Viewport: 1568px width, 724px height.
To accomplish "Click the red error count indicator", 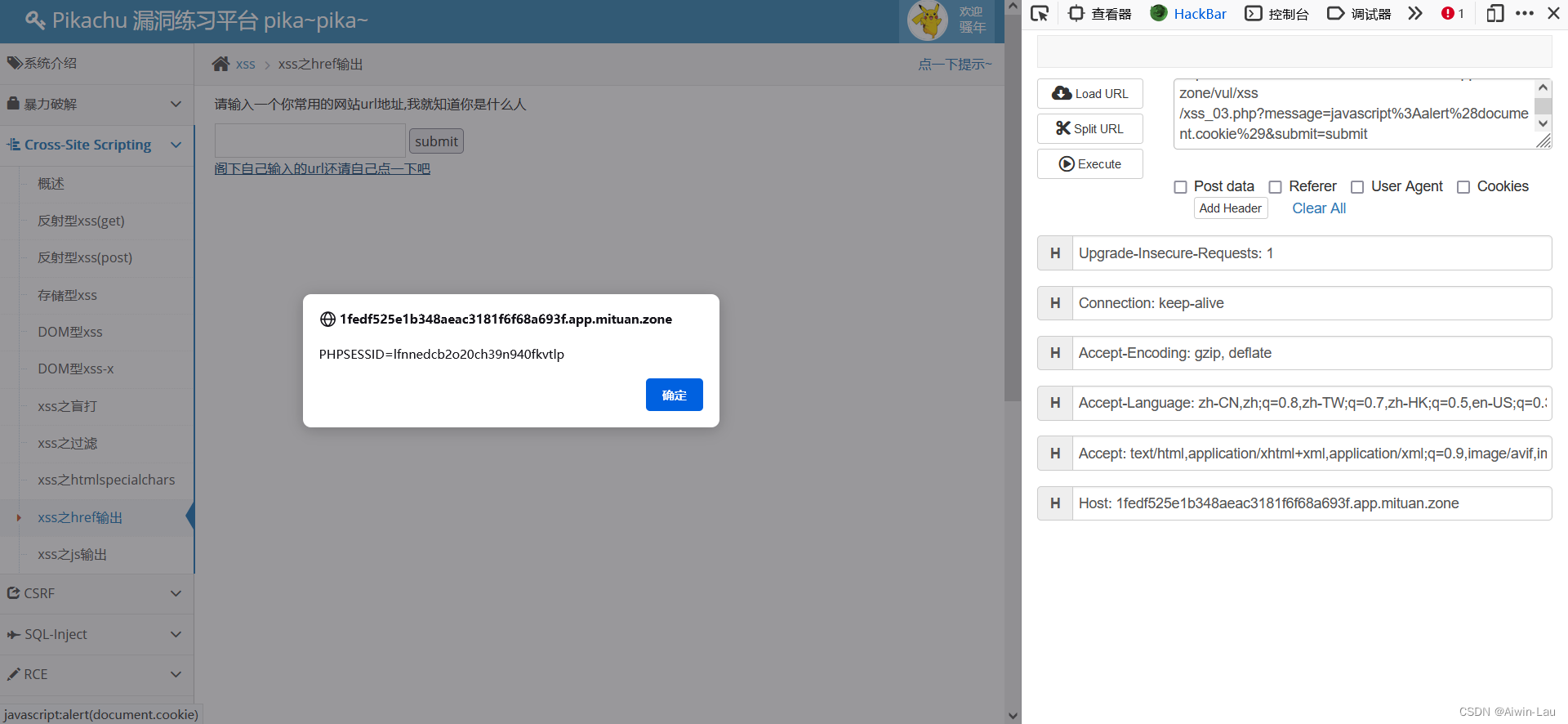I will [x=1453, y=13].
